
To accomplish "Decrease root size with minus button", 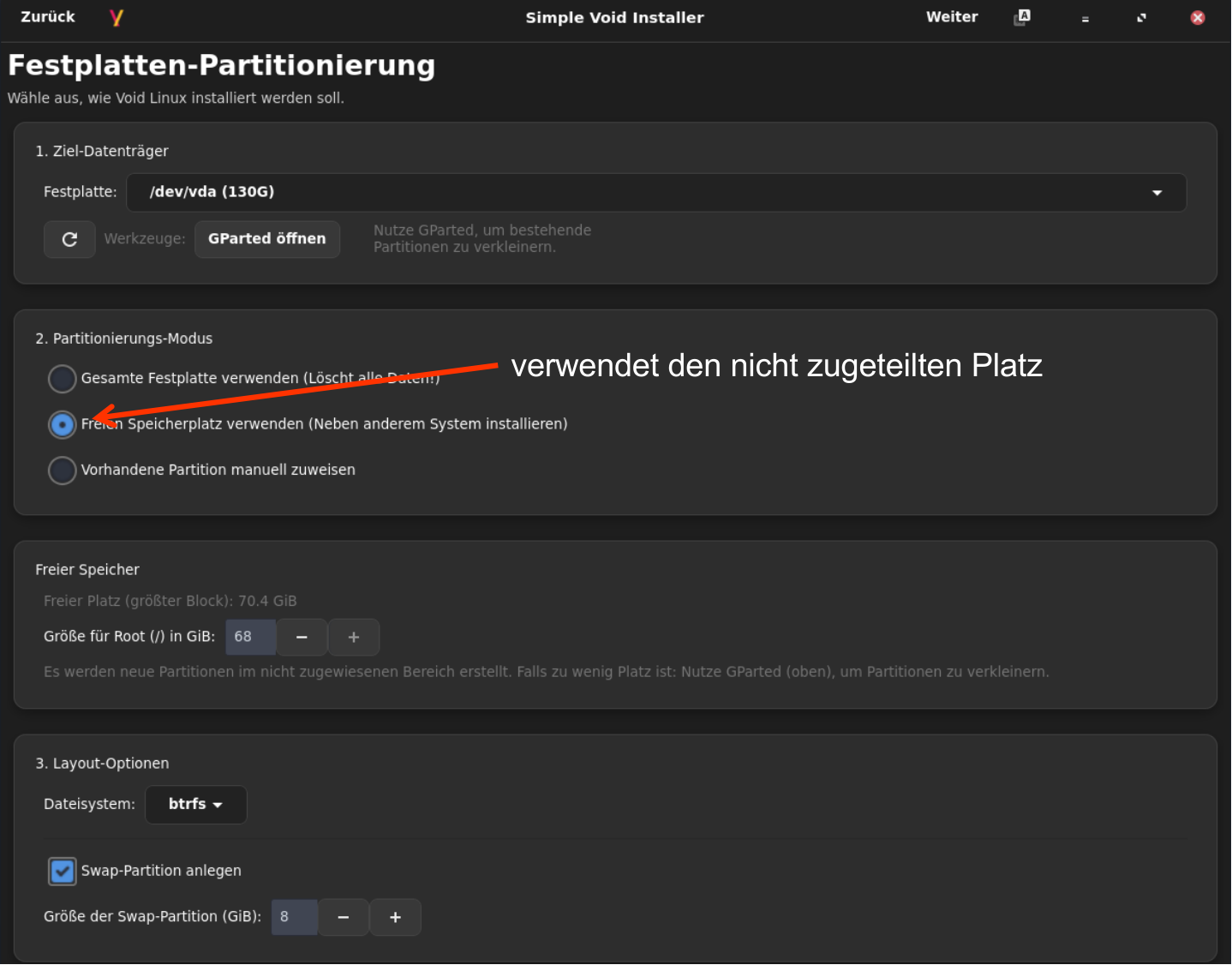I will tap(302, 637).
